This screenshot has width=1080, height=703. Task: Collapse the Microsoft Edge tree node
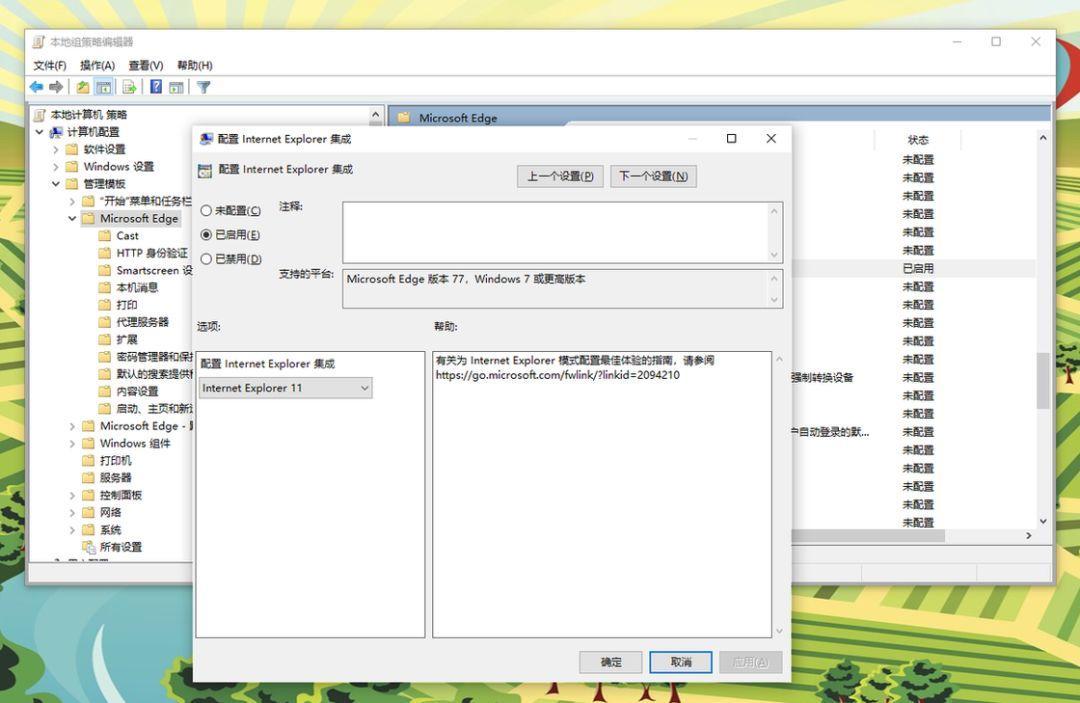click(x=72, y=218)
